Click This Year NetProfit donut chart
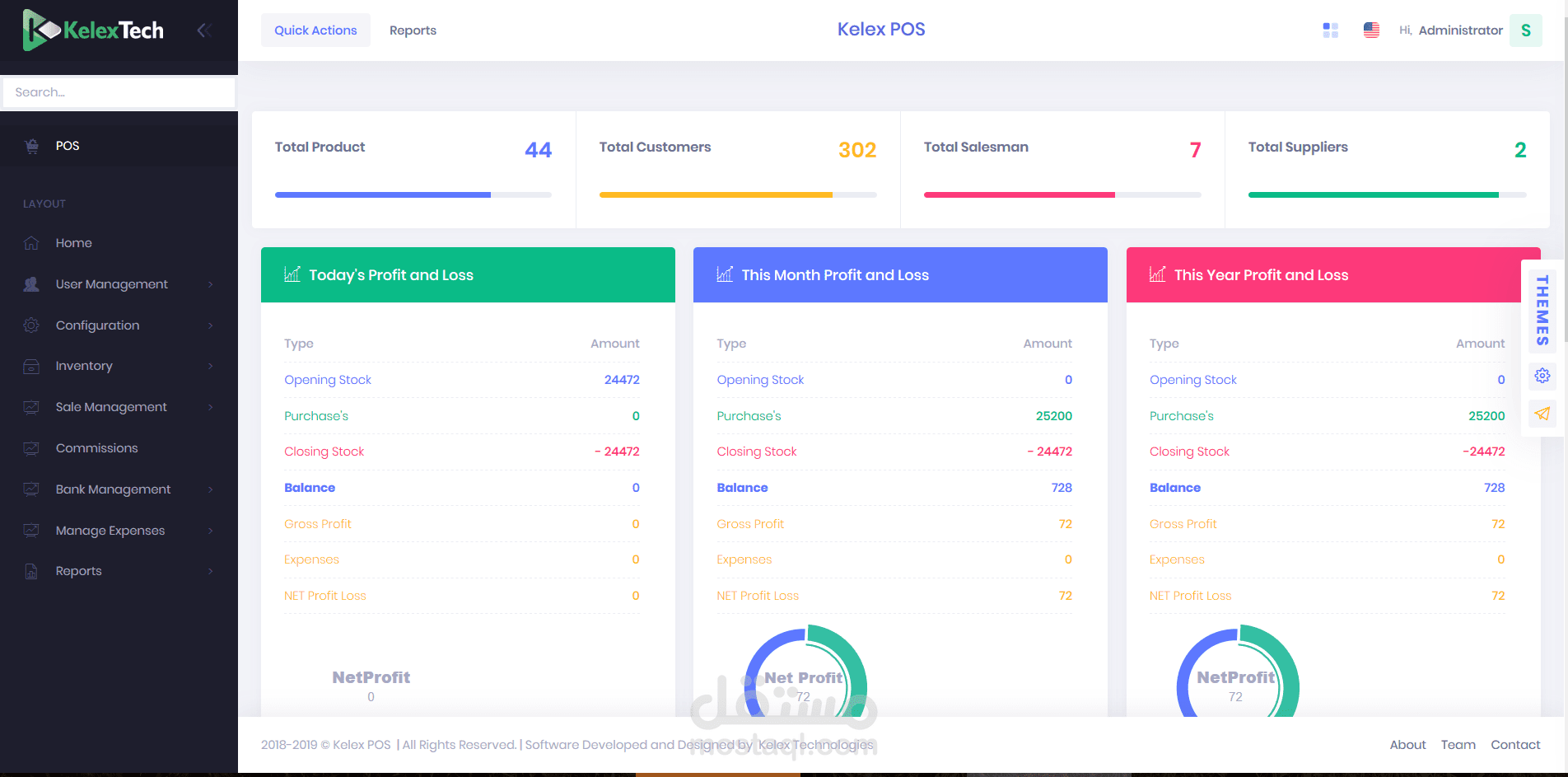The height and width of the screenshot is (777, 1568). pyautogui.click(x=1237, y=672)
